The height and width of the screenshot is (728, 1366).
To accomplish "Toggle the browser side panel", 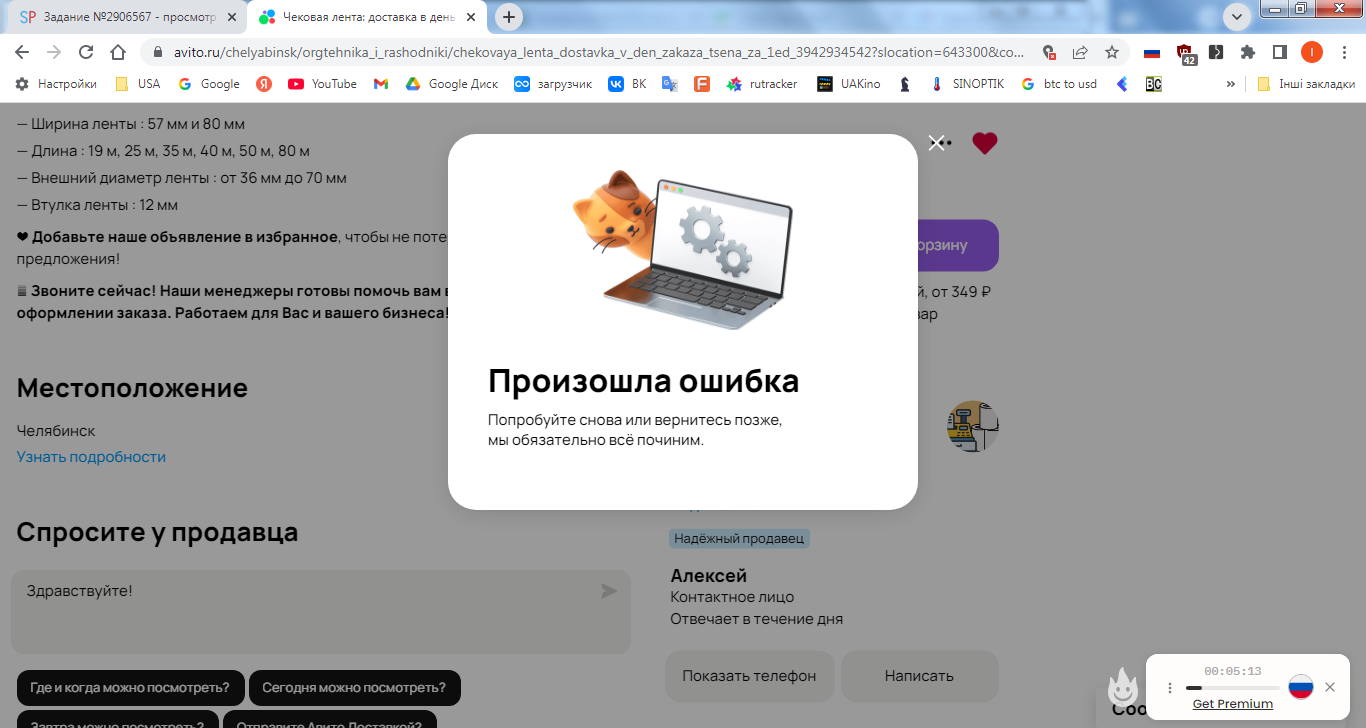I will (x=1279, y=52).
